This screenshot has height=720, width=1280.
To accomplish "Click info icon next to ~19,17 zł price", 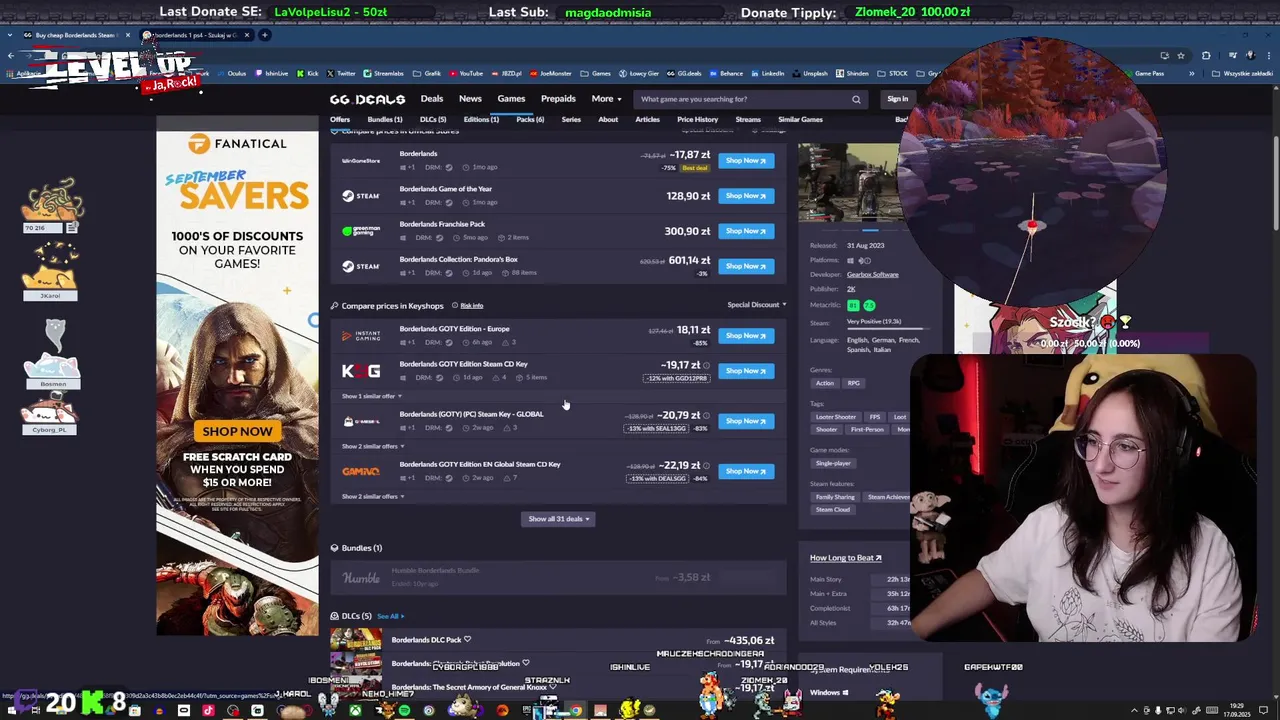I will [x=706, y=366].
